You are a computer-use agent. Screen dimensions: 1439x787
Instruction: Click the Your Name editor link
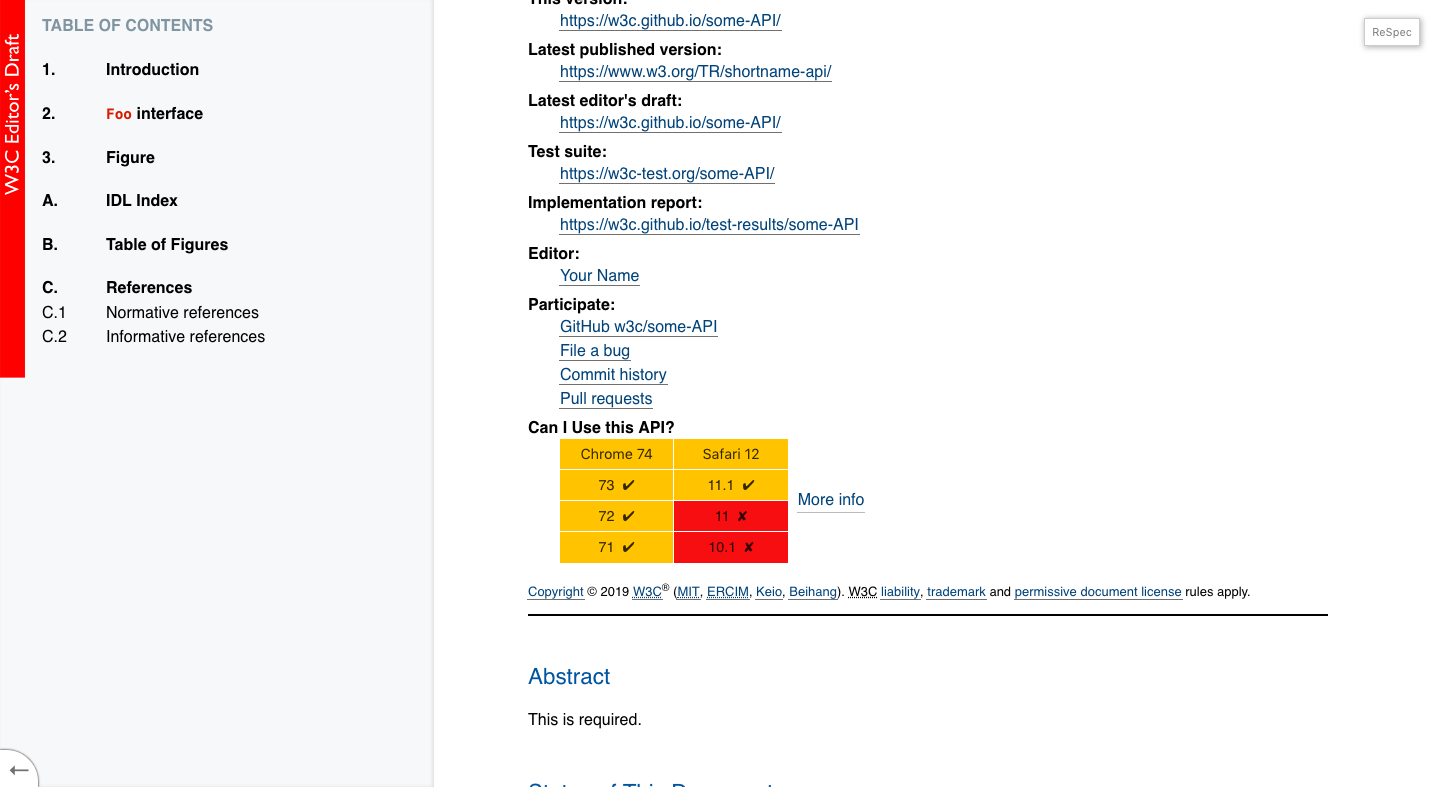[x=599, y=276]
